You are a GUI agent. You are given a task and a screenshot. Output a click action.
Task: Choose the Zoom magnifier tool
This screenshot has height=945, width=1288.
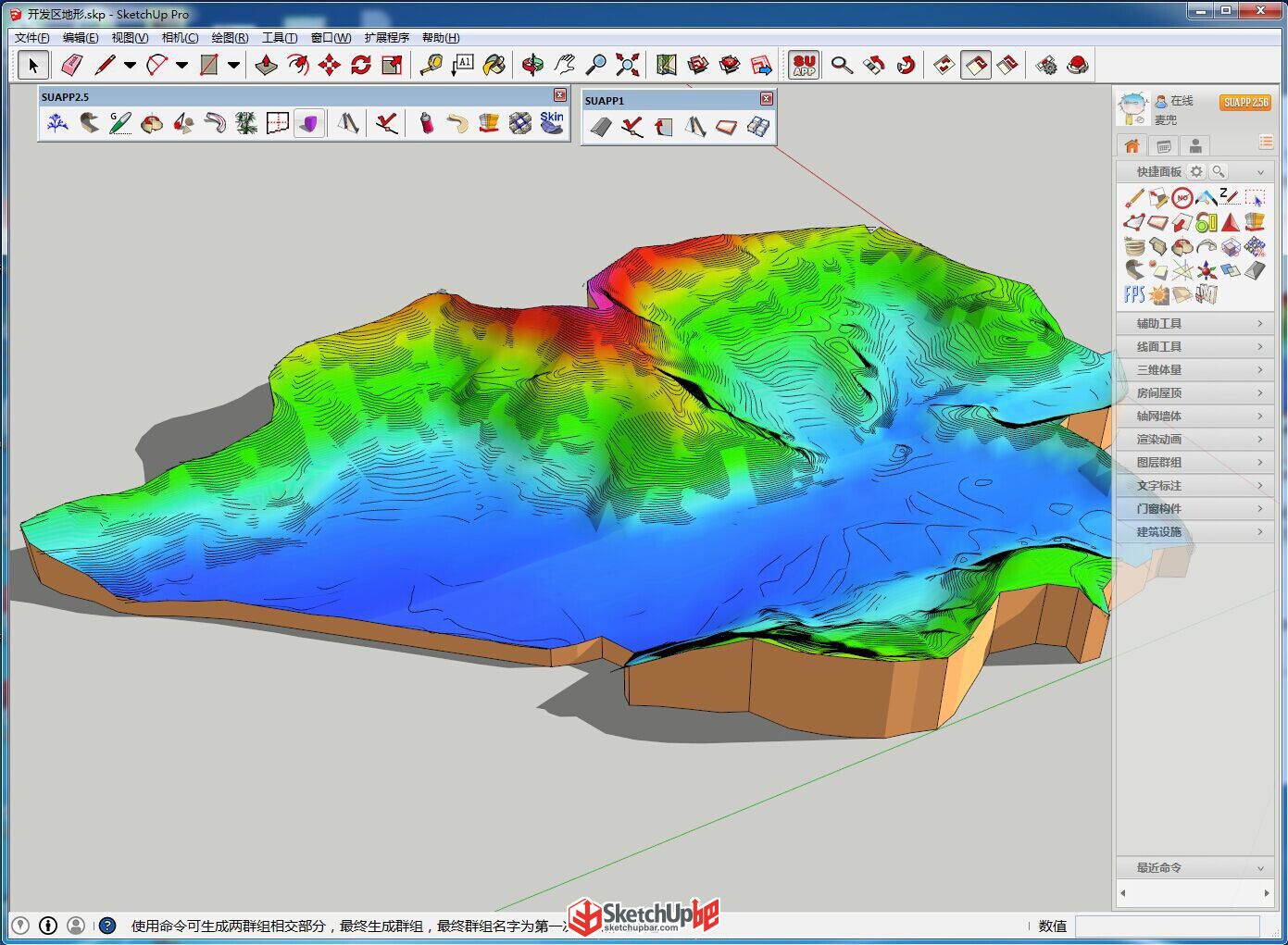(595, 65)
